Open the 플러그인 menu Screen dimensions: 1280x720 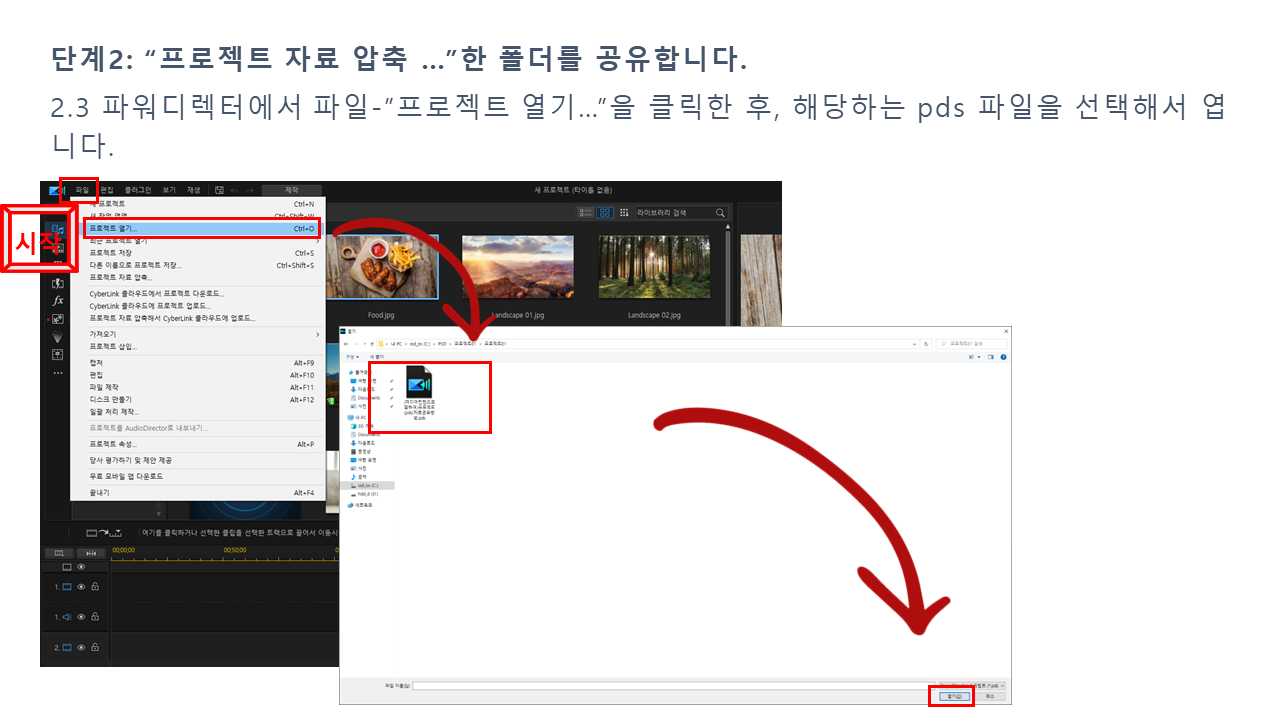(138, 189)
